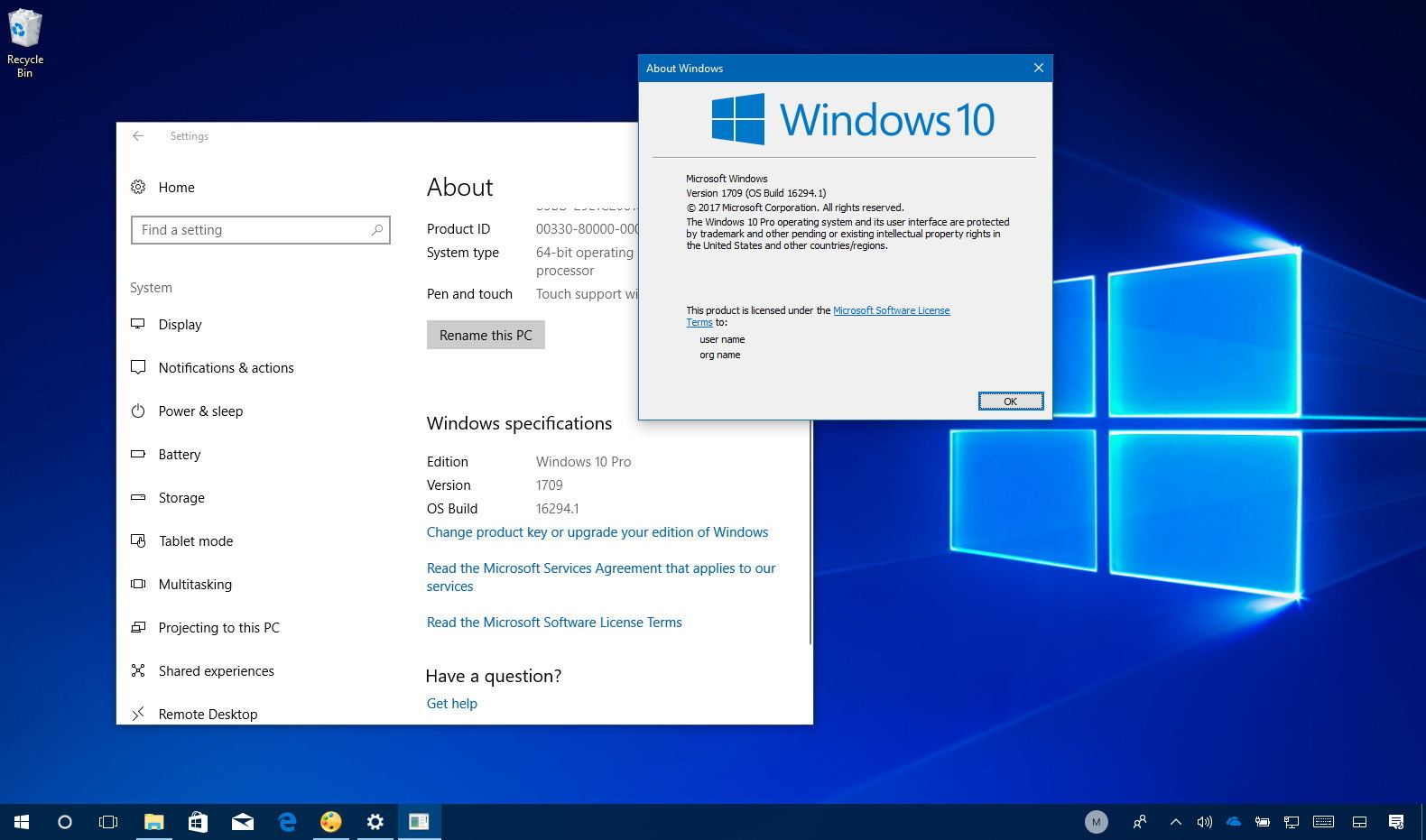Open Projecting to this PC

[x=218, y=628]
